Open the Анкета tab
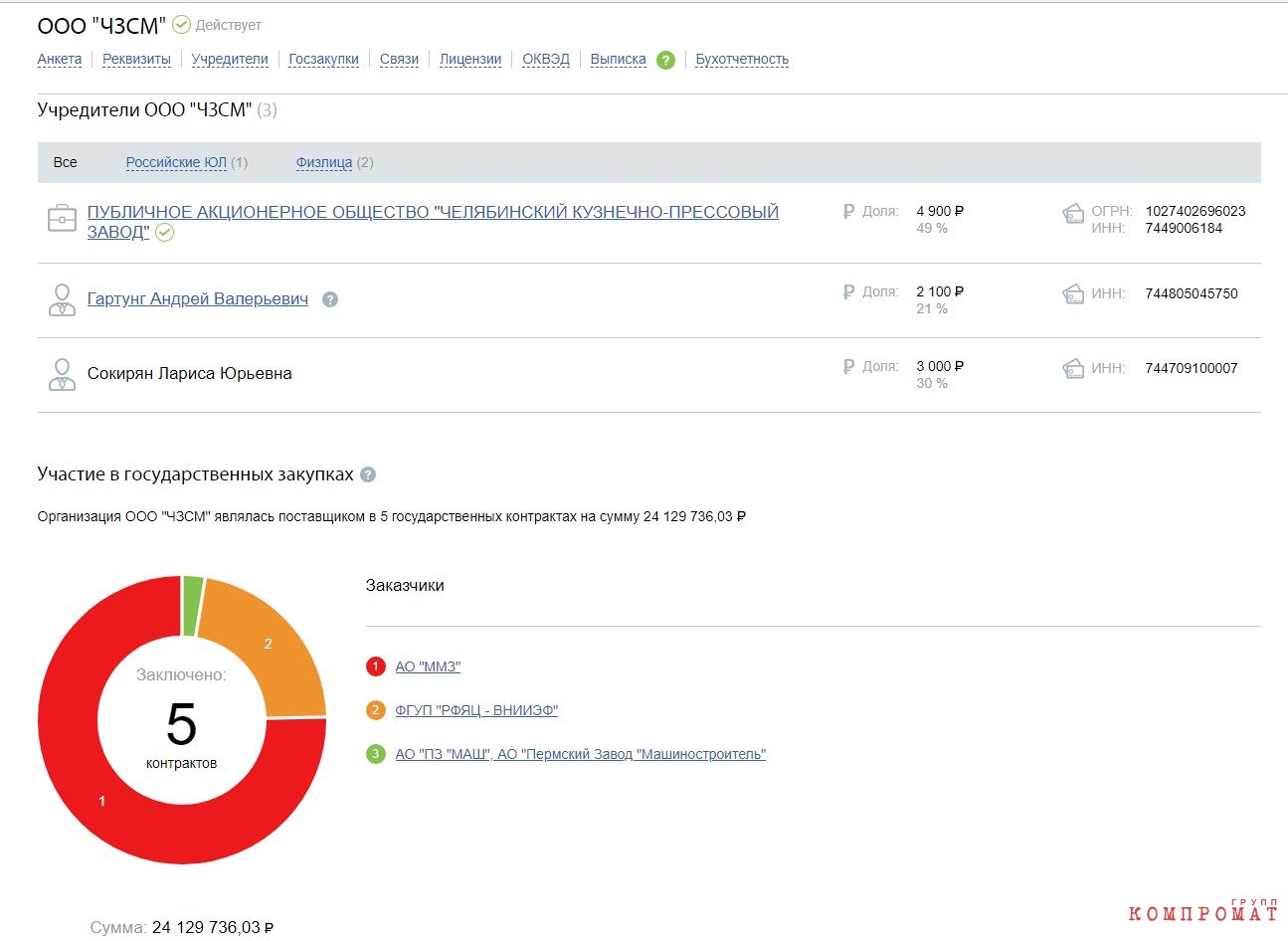Screen dimensions: 1288x941 (x=60, y=60)
